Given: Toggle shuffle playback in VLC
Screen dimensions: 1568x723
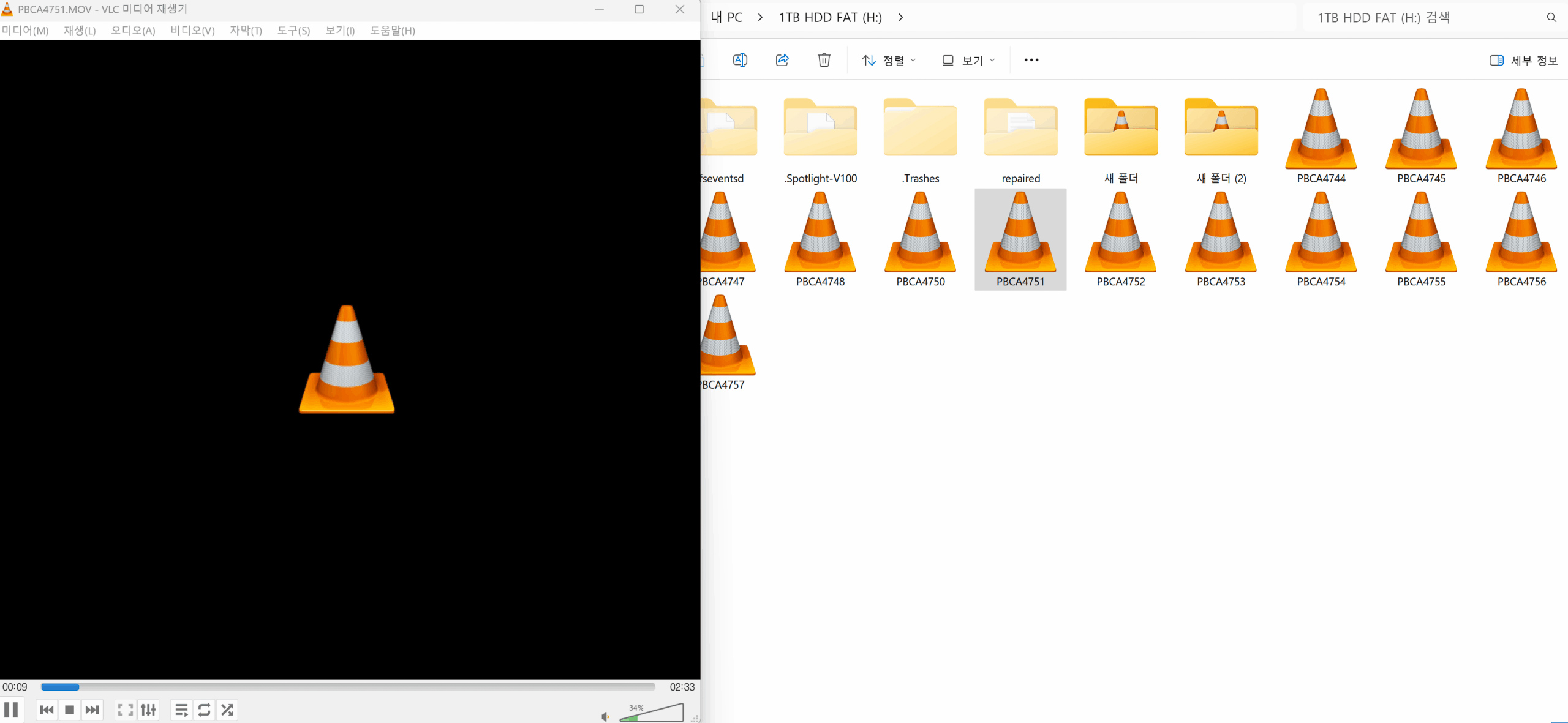Looking at the screenshot, I should 227,710.
